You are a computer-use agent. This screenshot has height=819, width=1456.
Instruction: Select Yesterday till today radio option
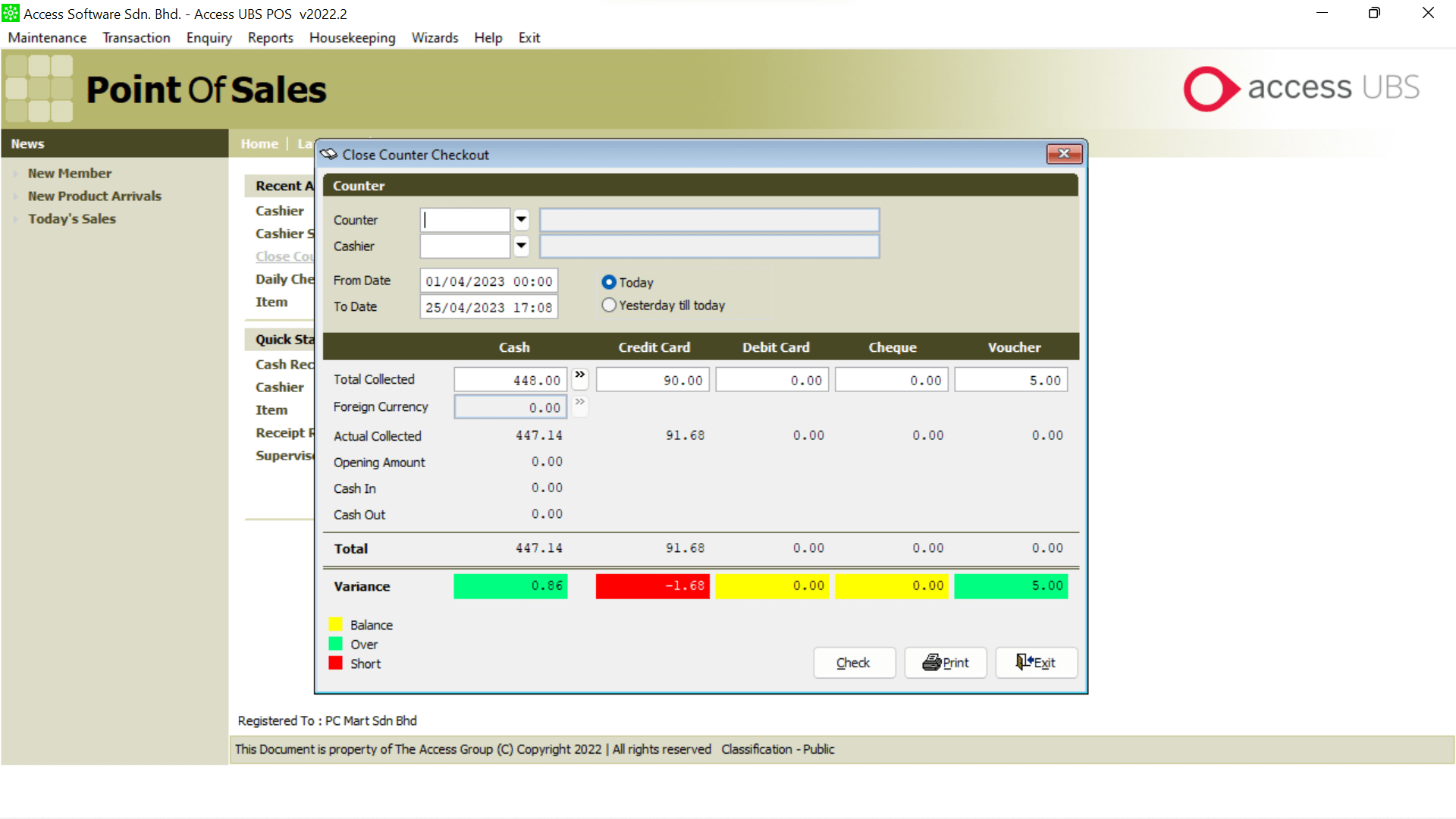609,306
